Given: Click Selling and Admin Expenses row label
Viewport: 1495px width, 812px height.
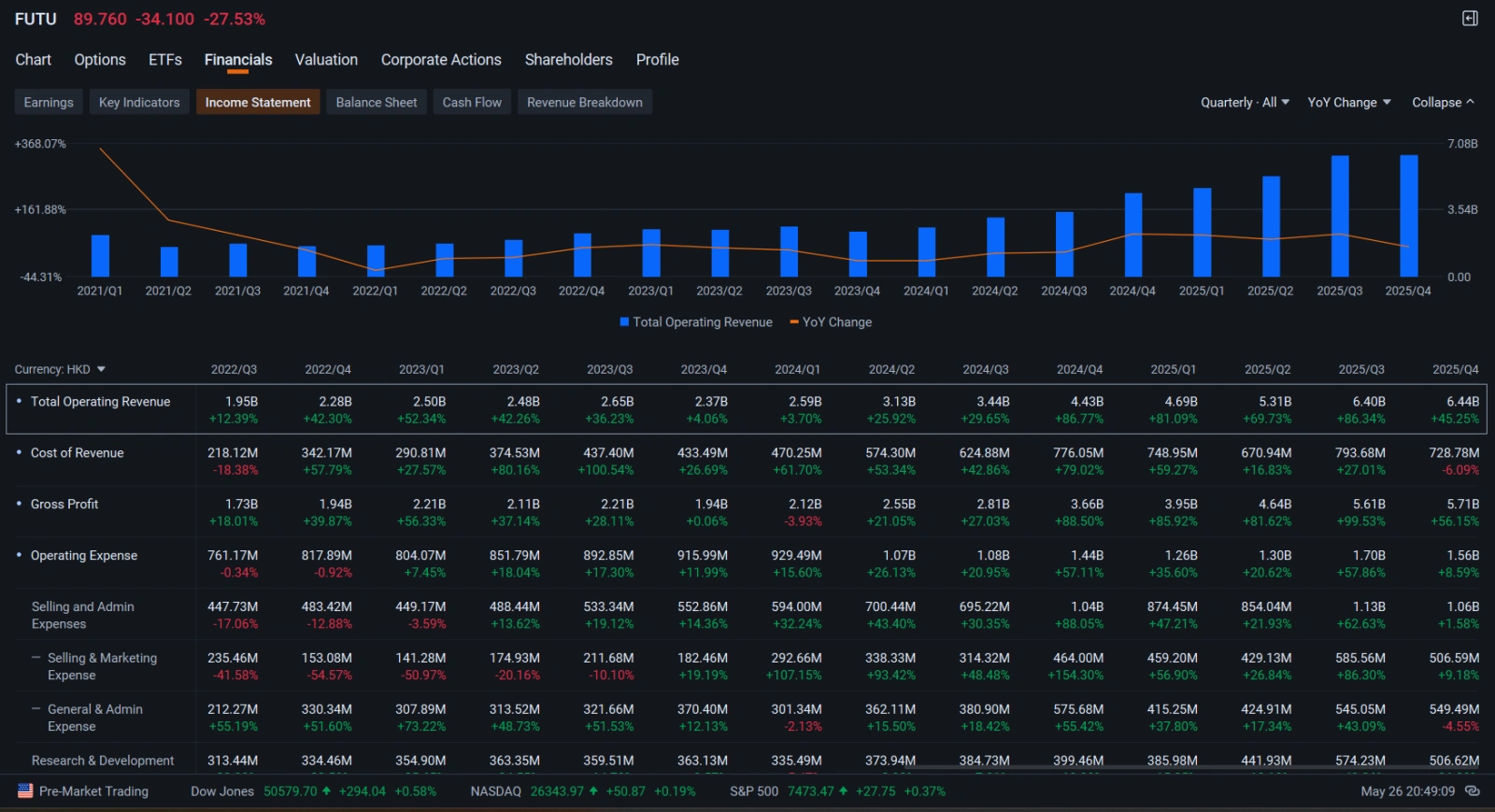Looking at the screenshot, I should 83,615.
